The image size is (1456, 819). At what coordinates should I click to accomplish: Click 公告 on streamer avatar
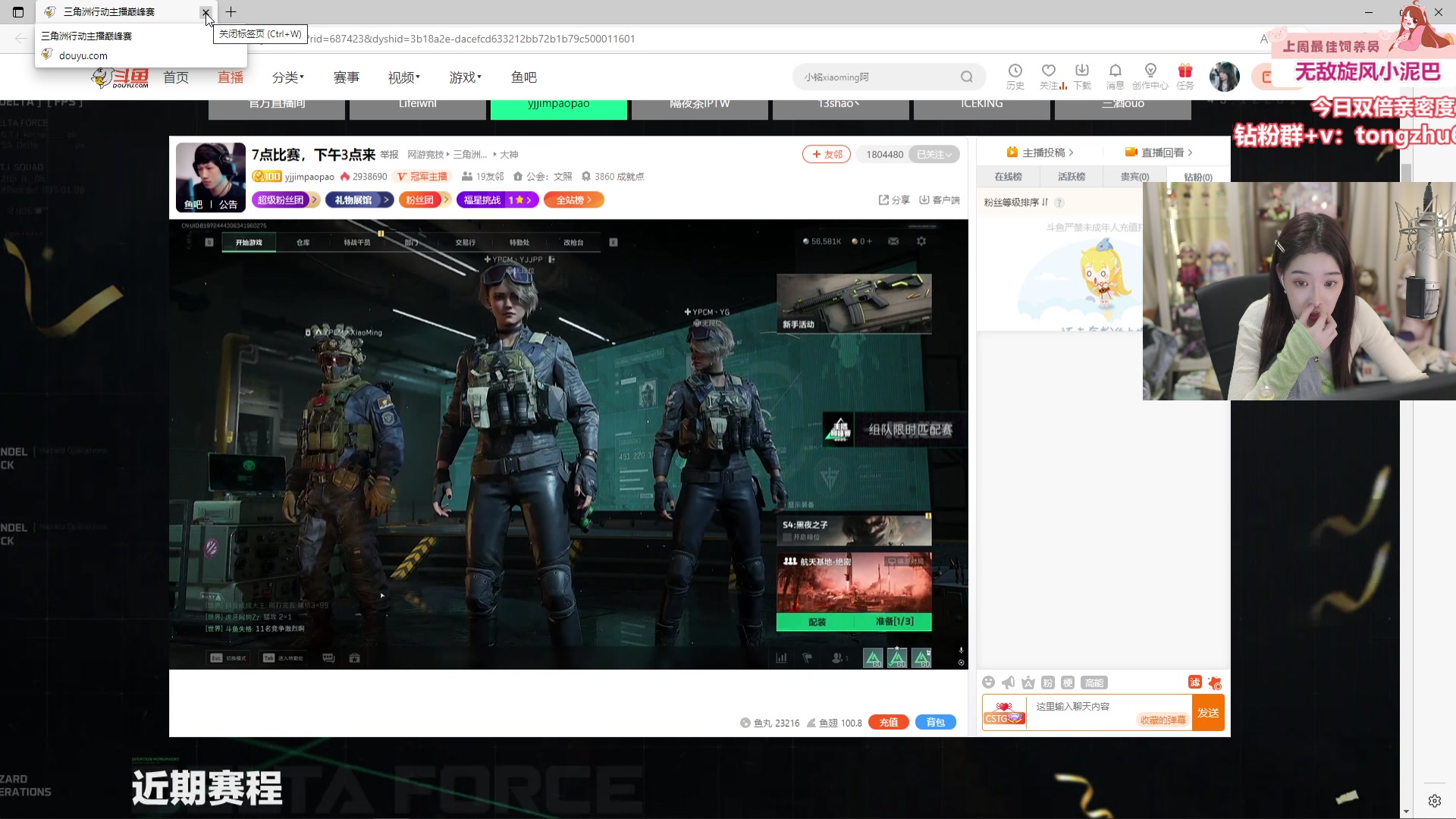pyautogui.click(x=228, y=205)
